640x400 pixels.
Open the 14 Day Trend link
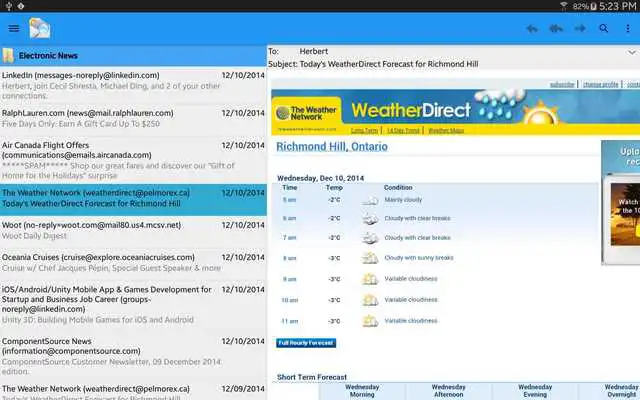pyautogui.click(x=403, y=130)
